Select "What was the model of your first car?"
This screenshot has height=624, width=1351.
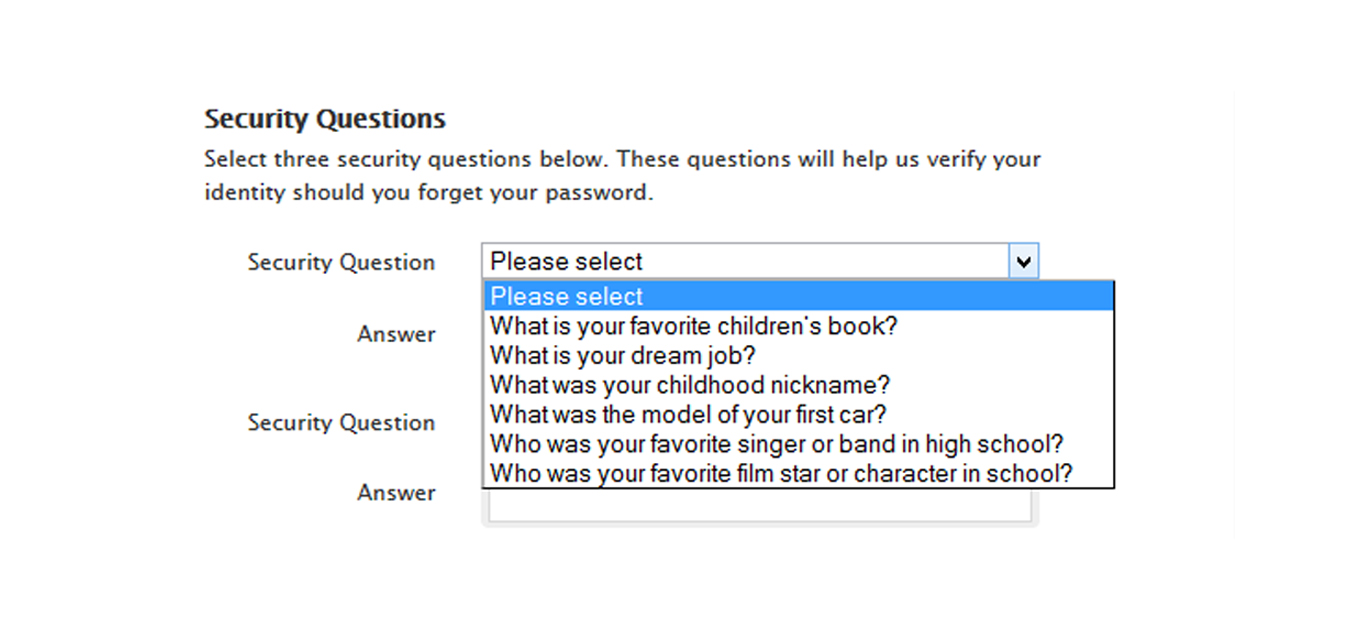point(688,414)
